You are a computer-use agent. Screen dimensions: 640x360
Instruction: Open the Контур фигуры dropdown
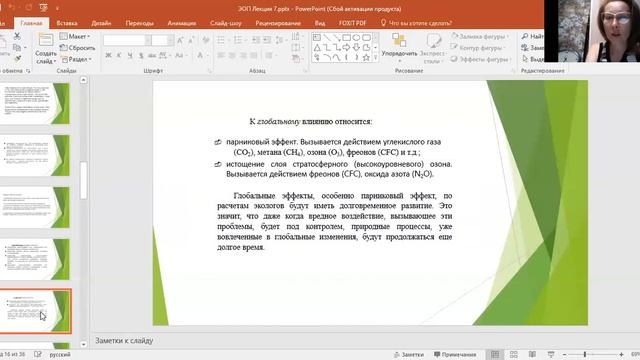pos(478,48)
